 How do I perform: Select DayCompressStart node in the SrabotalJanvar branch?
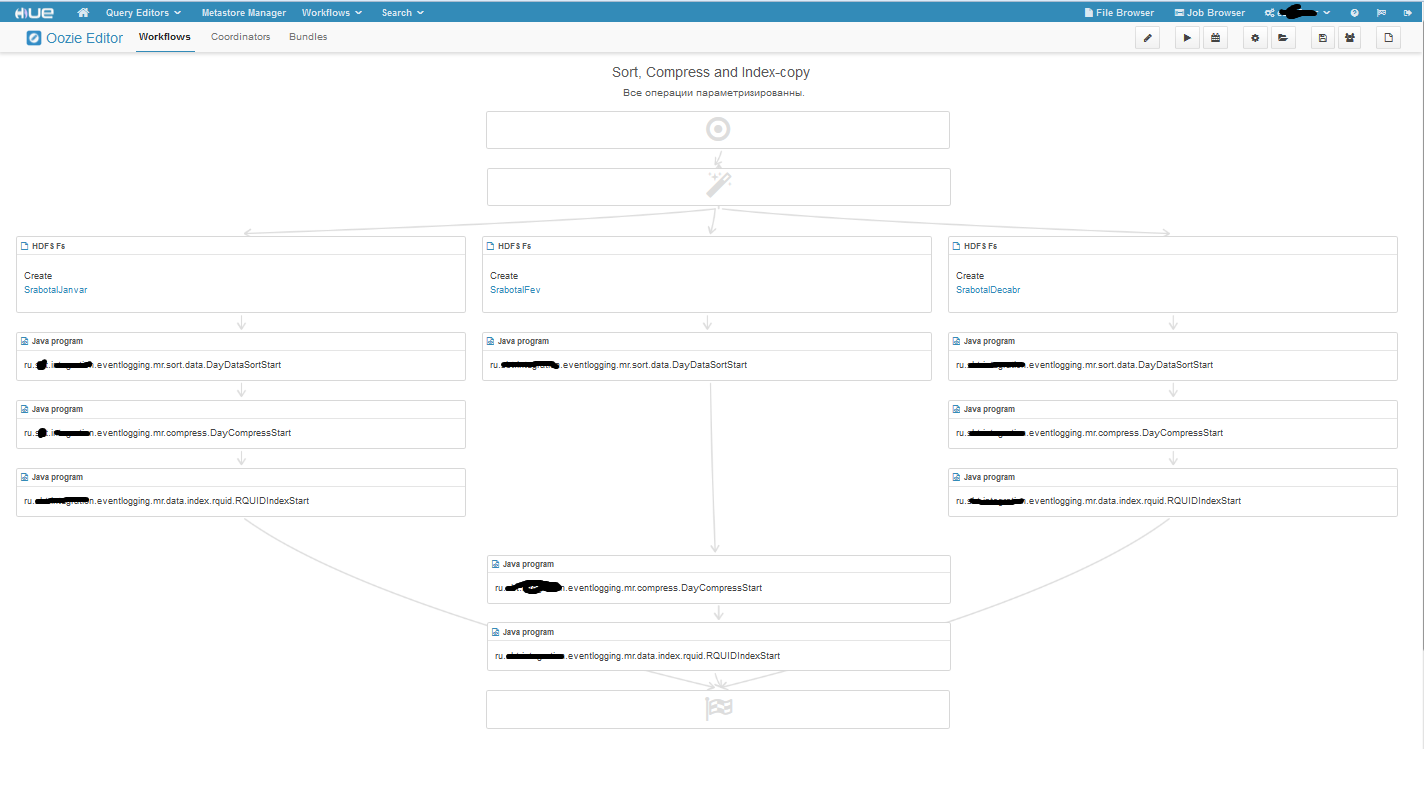pyautogui.click(x=241, y=424)
